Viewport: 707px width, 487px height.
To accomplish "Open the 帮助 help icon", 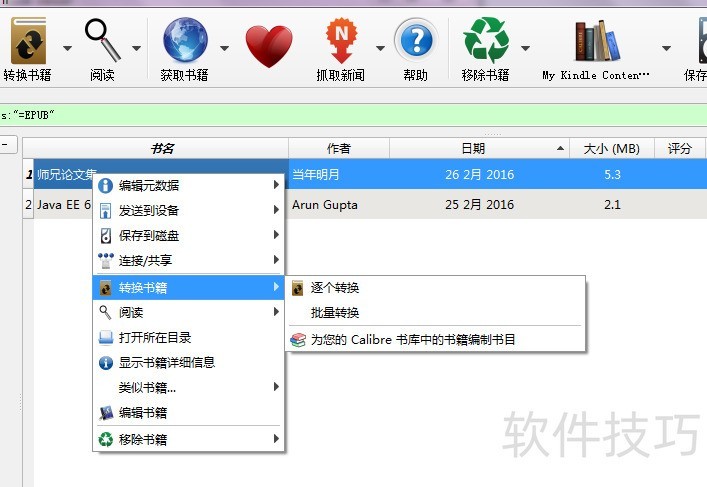I will pos(415,43).
